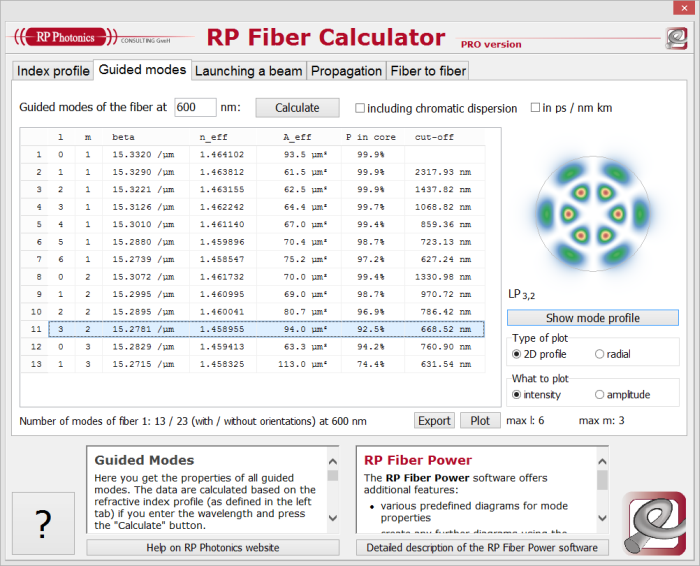Click the n_eff column header

pos(223,137)
